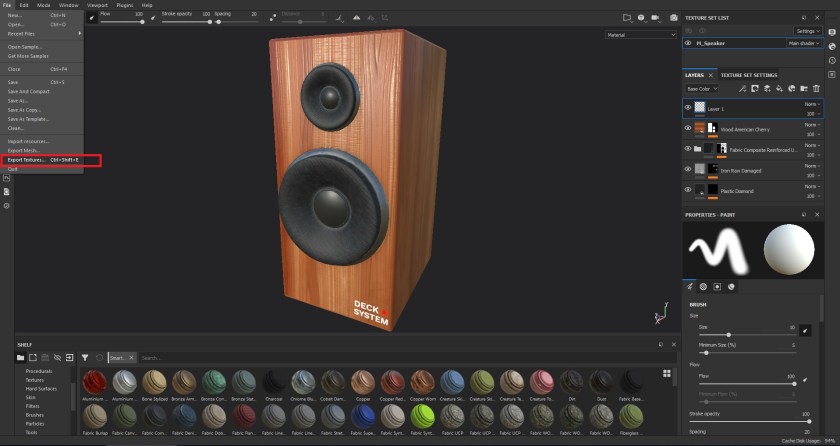Remove the Smart filter tag in shelf
840x446 pixels.
131,358
